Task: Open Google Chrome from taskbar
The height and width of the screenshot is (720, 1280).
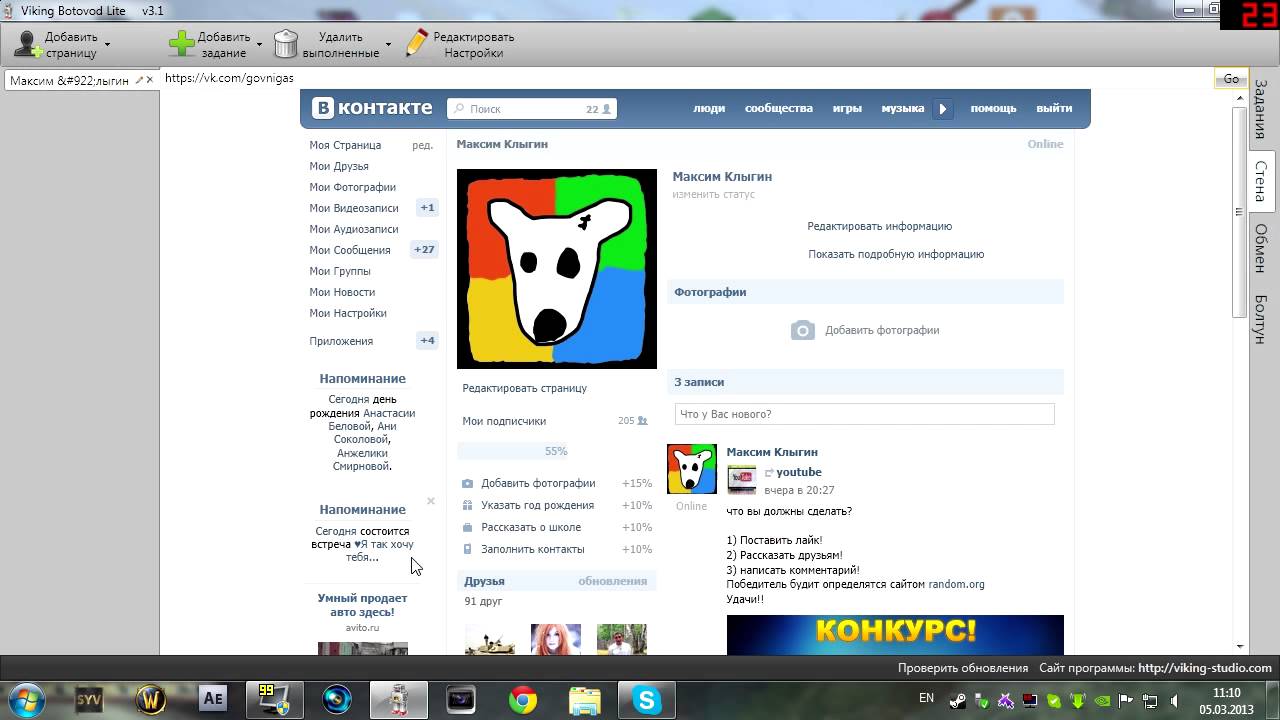Action: point(522,700)
